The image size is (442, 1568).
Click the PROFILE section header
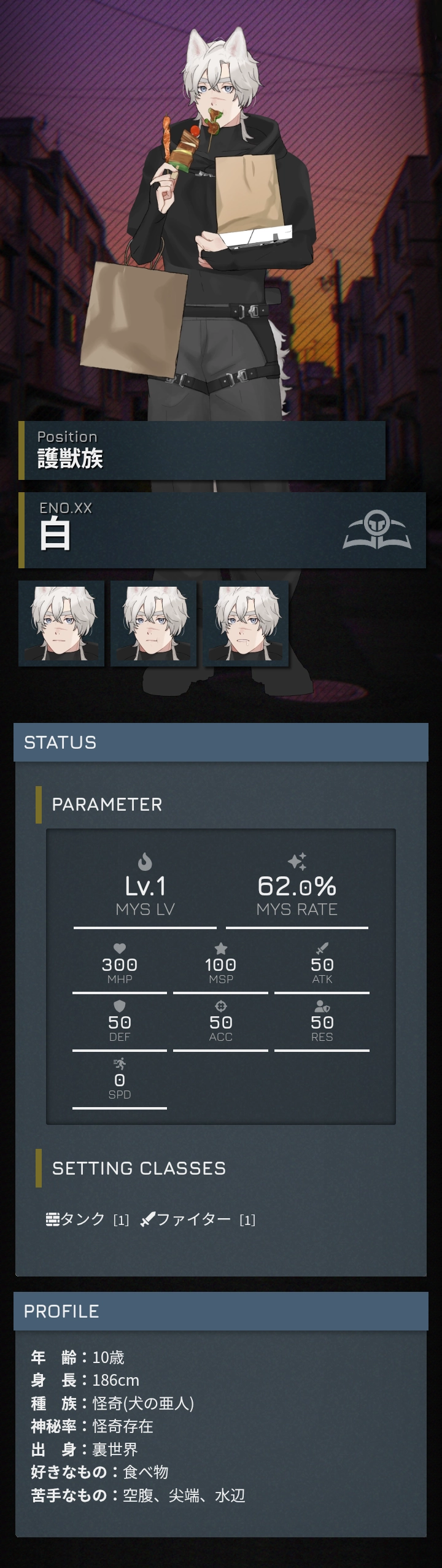tap(221, 1311)
